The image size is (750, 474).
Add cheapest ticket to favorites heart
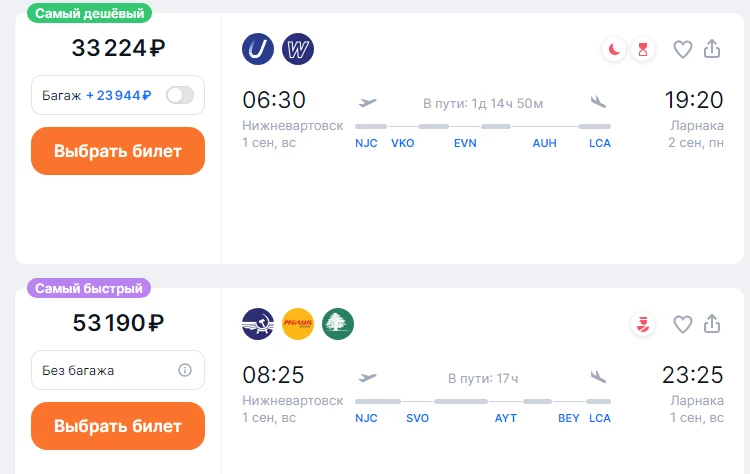[683, 49]
